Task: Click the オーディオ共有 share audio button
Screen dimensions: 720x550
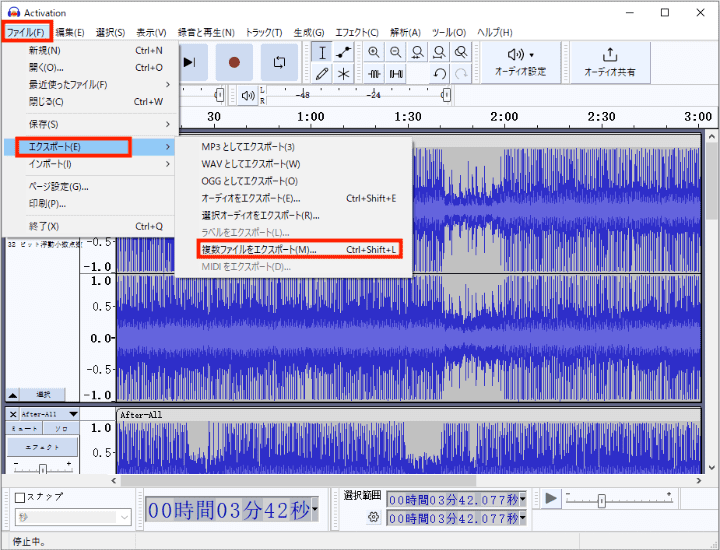Action: pyautogui.click(x=610, y=62)
